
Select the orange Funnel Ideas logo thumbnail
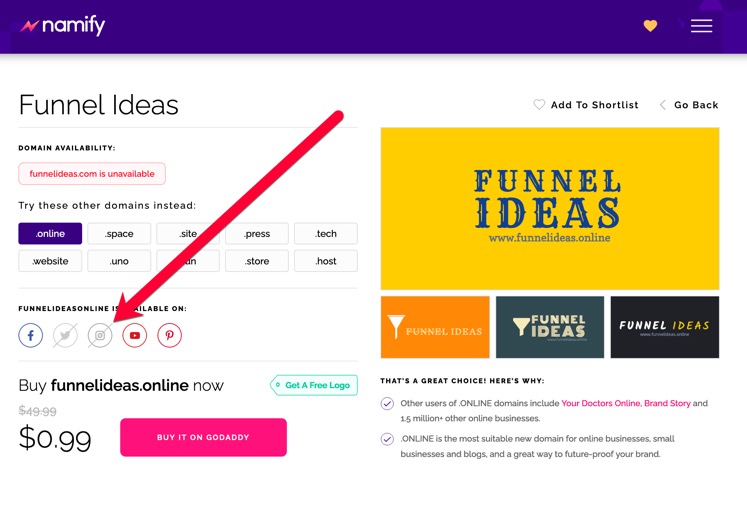click(x=435, y=327)
